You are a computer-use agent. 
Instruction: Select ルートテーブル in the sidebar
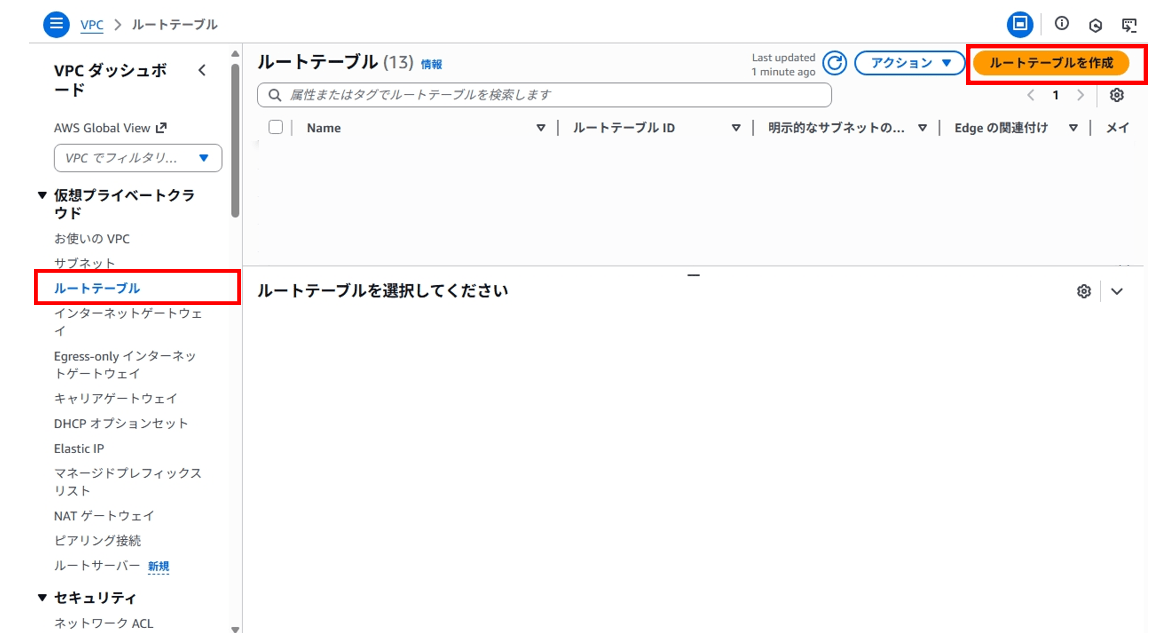coord(97,288)
